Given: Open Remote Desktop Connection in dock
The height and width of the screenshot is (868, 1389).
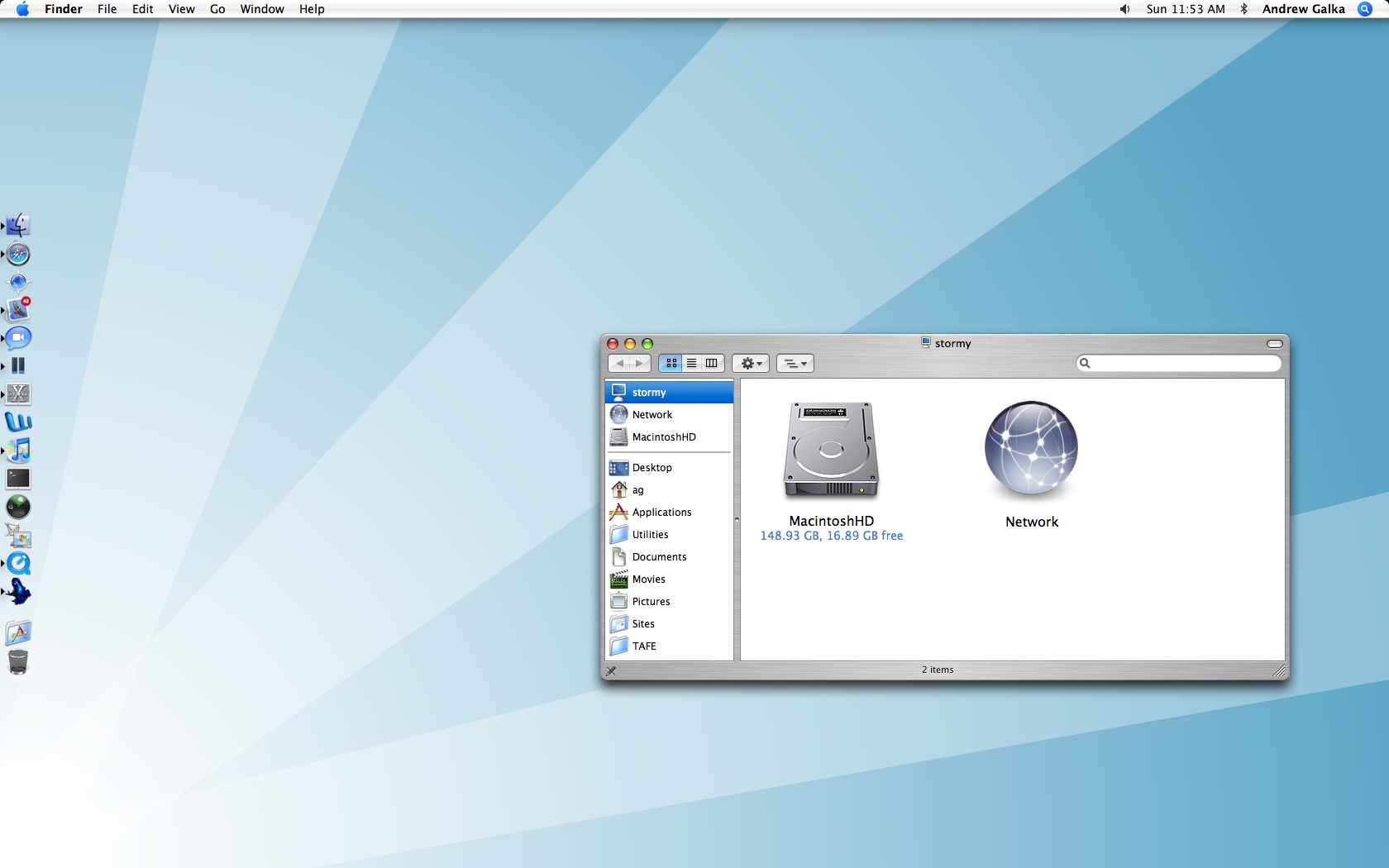Looking at the screenshot, I should (x=18, y=536).
